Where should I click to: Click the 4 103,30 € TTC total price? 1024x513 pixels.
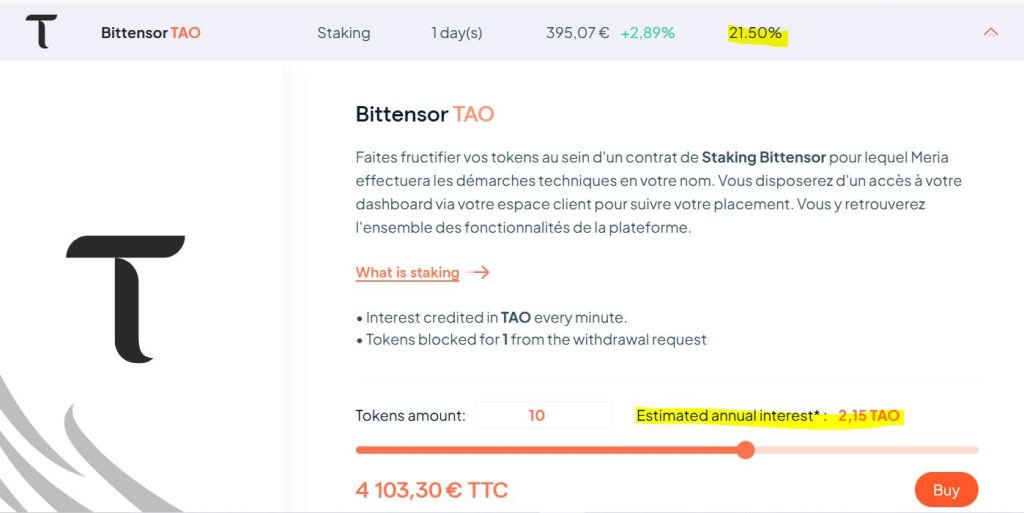pos(432,490)
